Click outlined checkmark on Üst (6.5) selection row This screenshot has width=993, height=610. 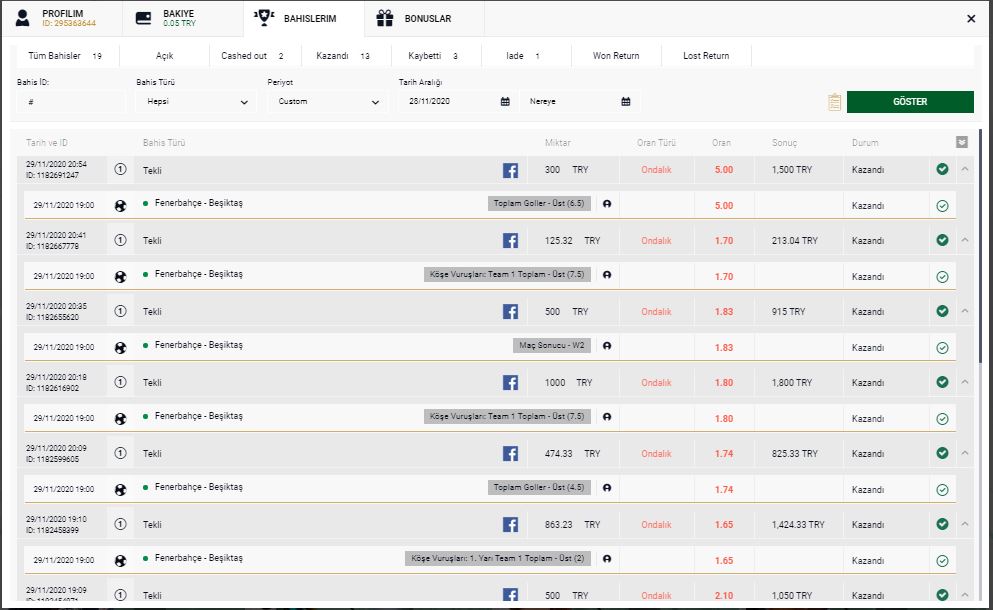pos(942,206)
